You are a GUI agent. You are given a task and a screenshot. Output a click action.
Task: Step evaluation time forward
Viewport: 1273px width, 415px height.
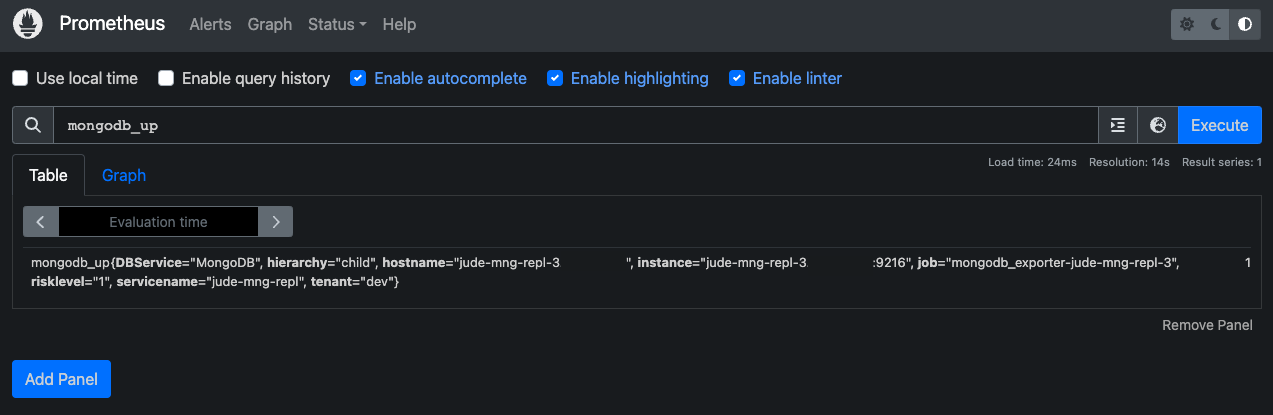point(275,222)
